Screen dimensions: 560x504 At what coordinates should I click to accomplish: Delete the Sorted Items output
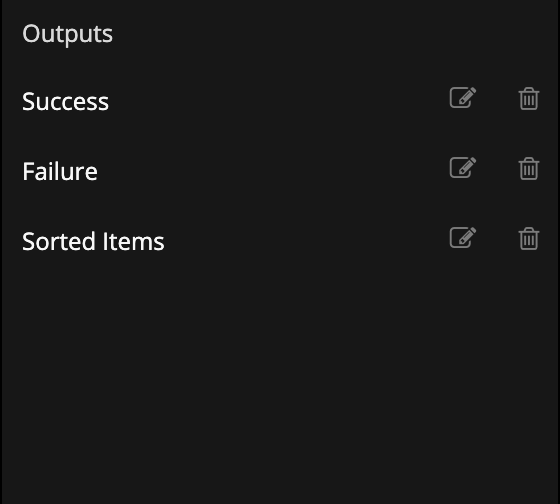point(529,238)
